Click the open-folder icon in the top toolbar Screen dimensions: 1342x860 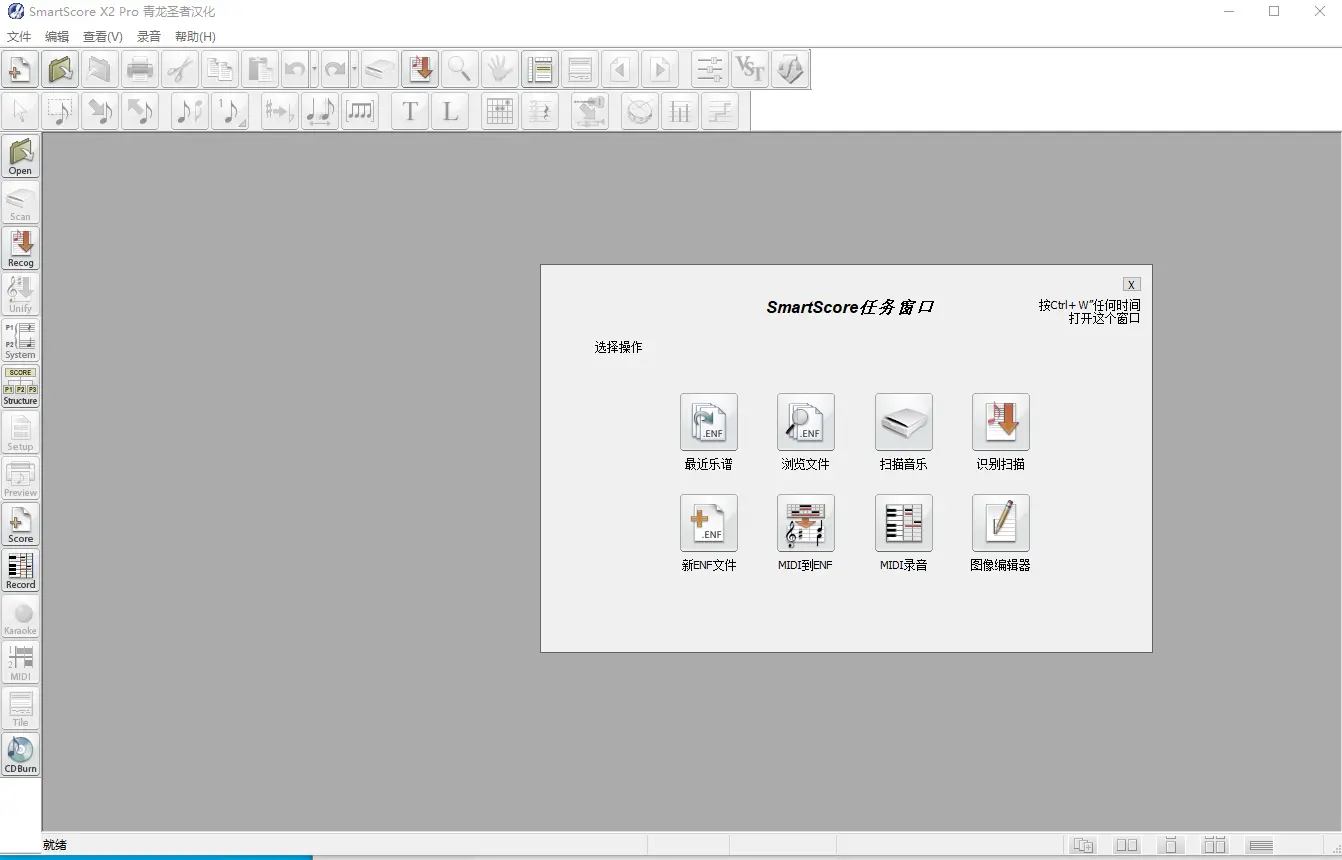pos(60,70)
